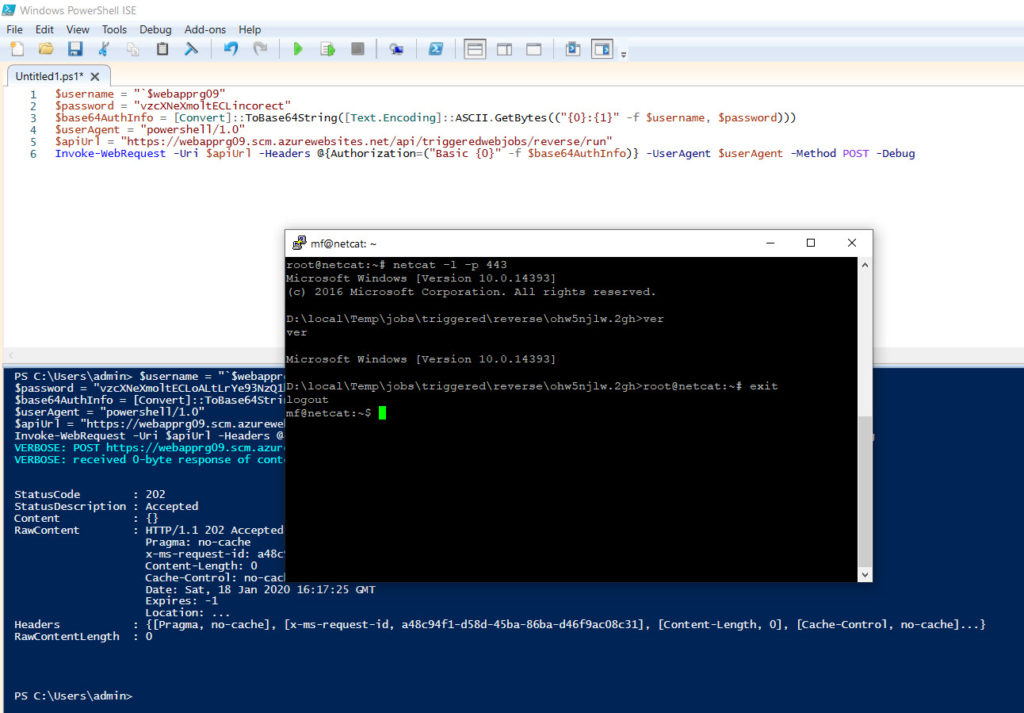Save the script with the floppy disk icon

[x=75, y=49]
